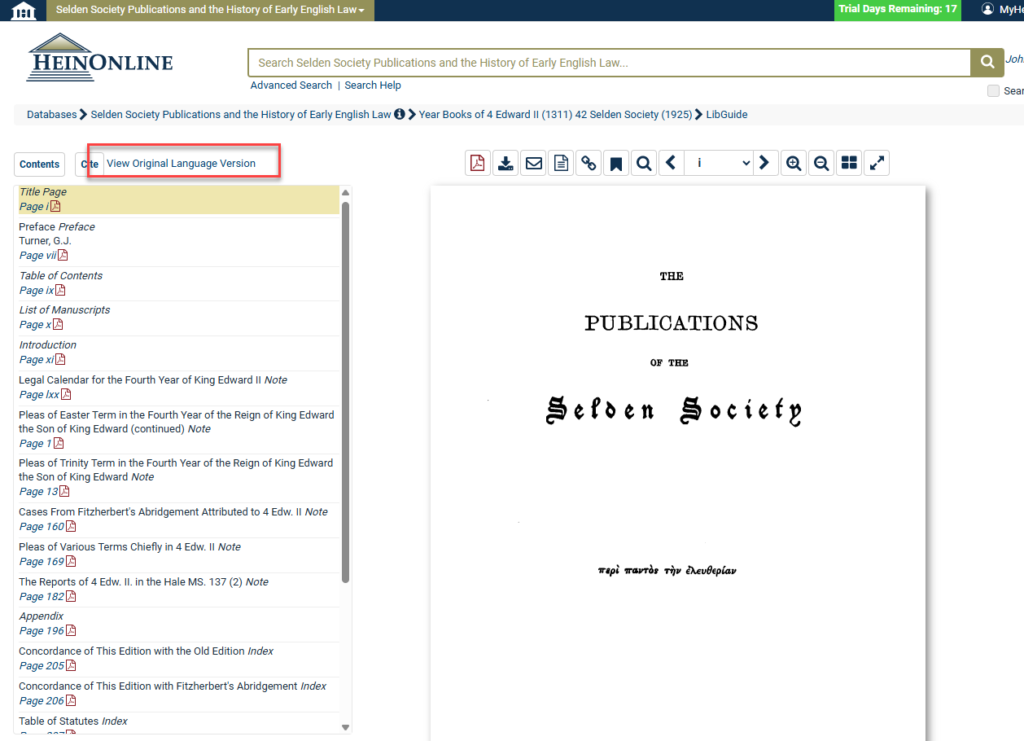Bookmark this page with the bookmark icon
The width and height of the screenshot is (1024, 741).
[617, 163]
